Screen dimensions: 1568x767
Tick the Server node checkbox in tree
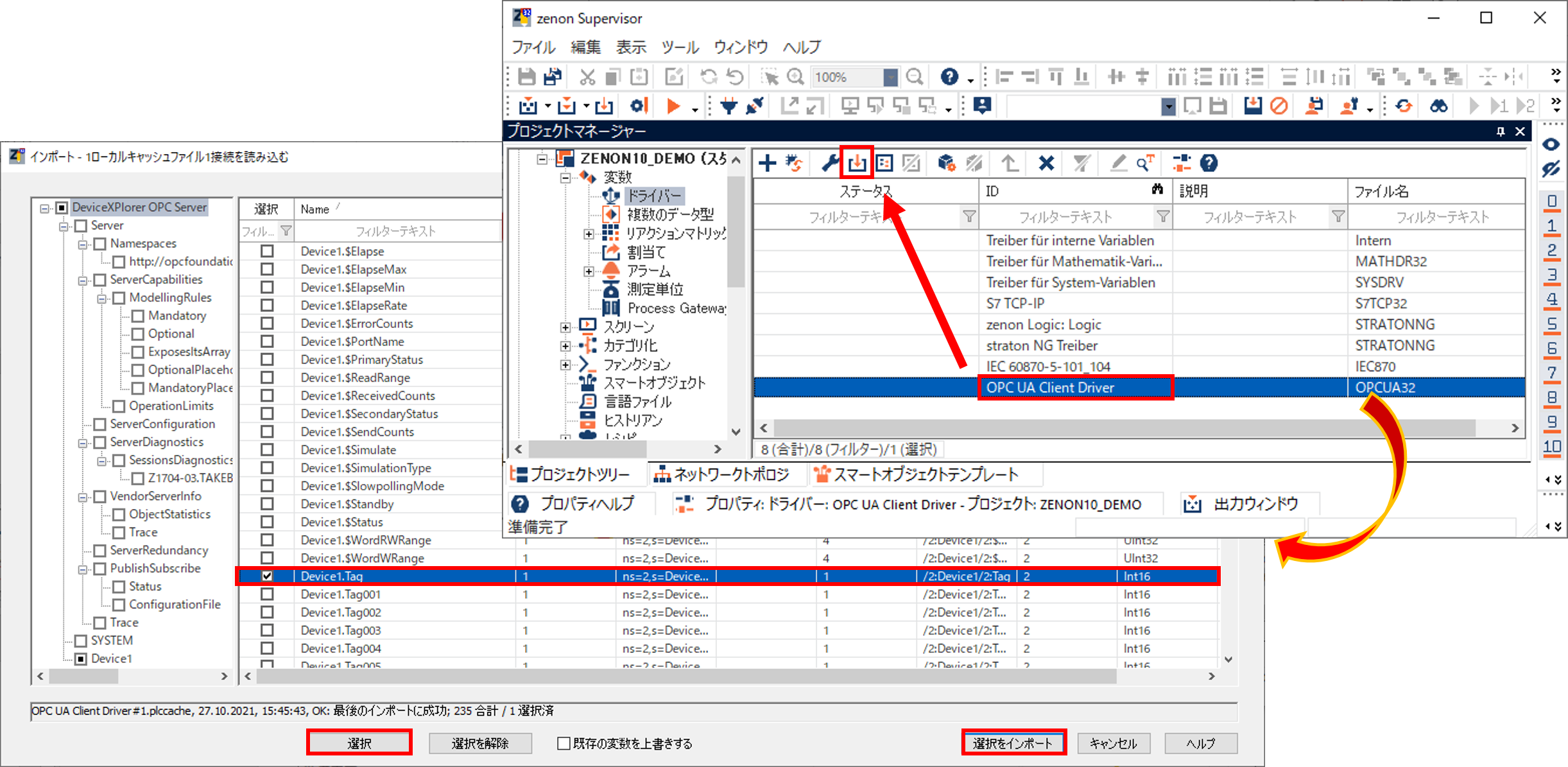pyautogui.click(x=81, y=226)
